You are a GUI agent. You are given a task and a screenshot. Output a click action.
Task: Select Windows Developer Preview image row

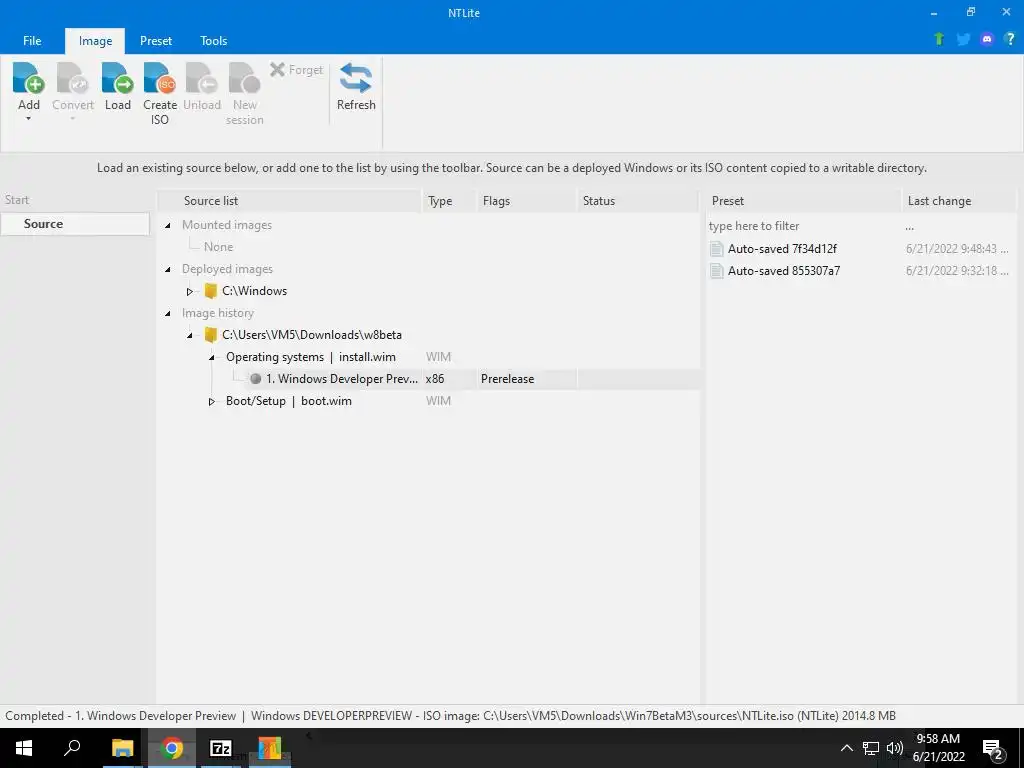(474, 379)
